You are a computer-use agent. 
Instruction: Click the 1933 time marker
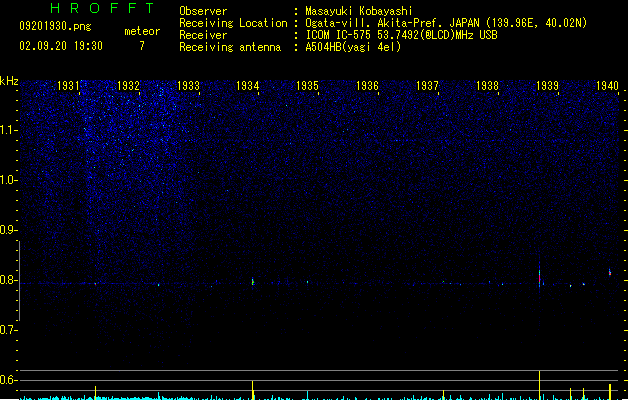click(x=188, y=86)
